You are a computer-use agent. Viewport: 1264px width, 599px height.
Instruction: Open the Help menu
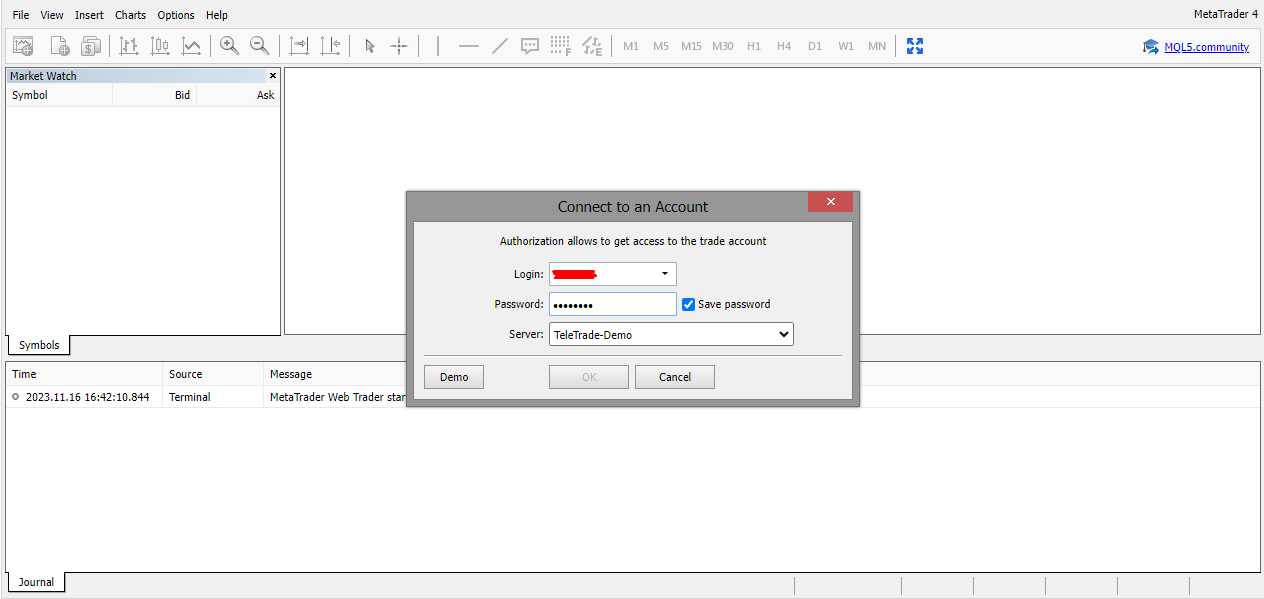pyautogui.click(x=217, y=15)
